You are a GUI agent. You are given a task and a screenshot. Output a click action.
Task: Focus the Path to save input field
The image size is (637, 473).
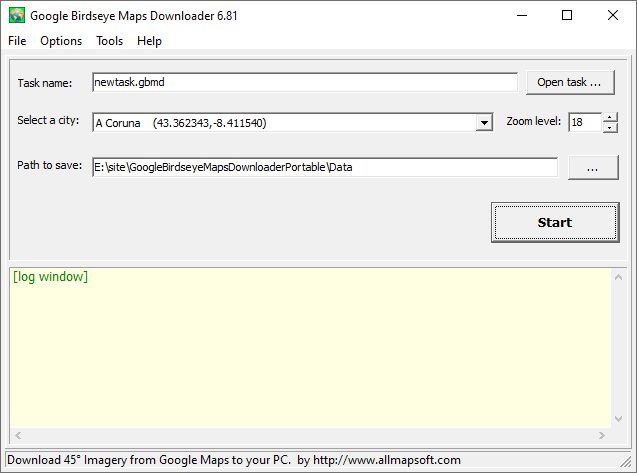pos(325,167)
